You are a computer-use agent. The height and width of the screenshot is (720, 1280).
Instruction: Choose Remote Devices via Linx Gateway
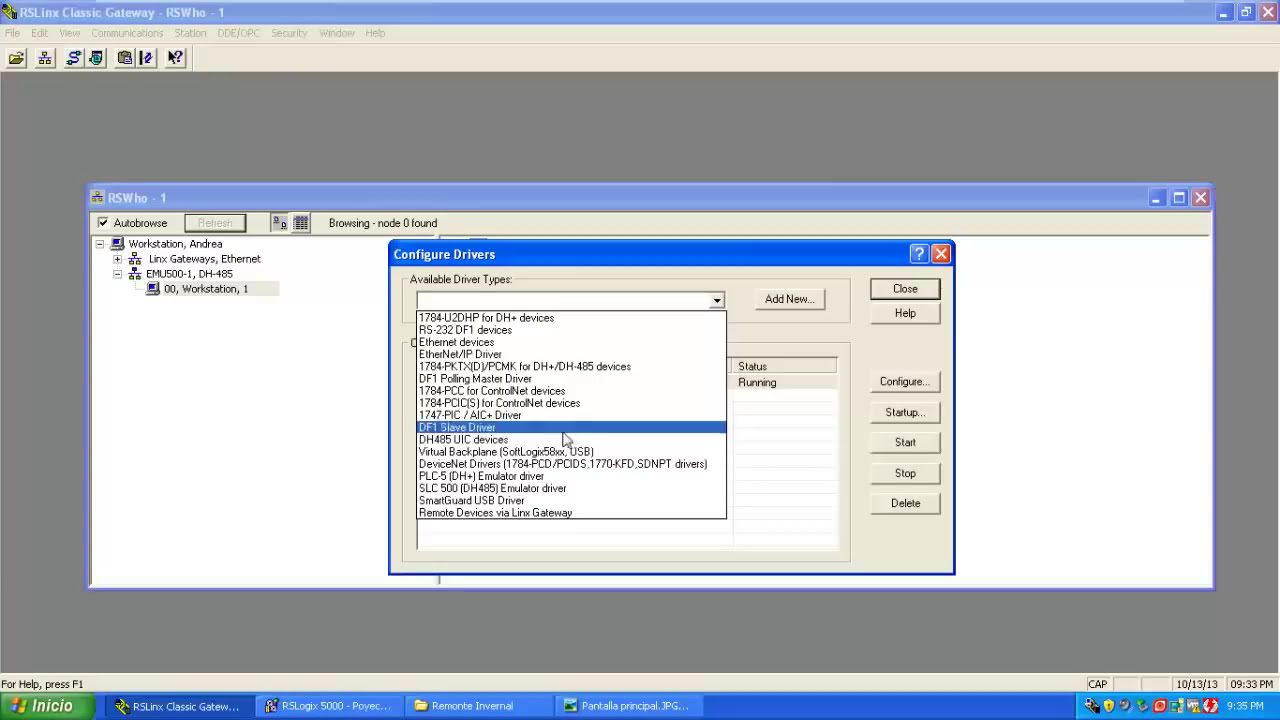click(x=571, y=513)
